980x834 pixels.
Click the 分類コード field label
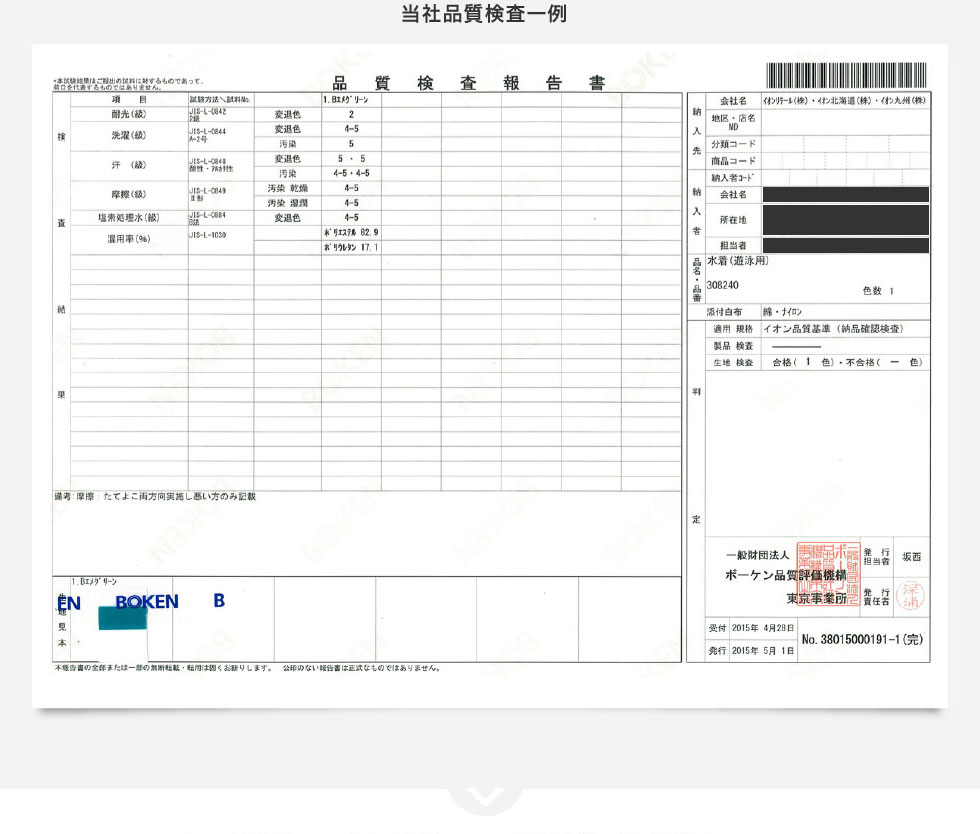point(733,144)
